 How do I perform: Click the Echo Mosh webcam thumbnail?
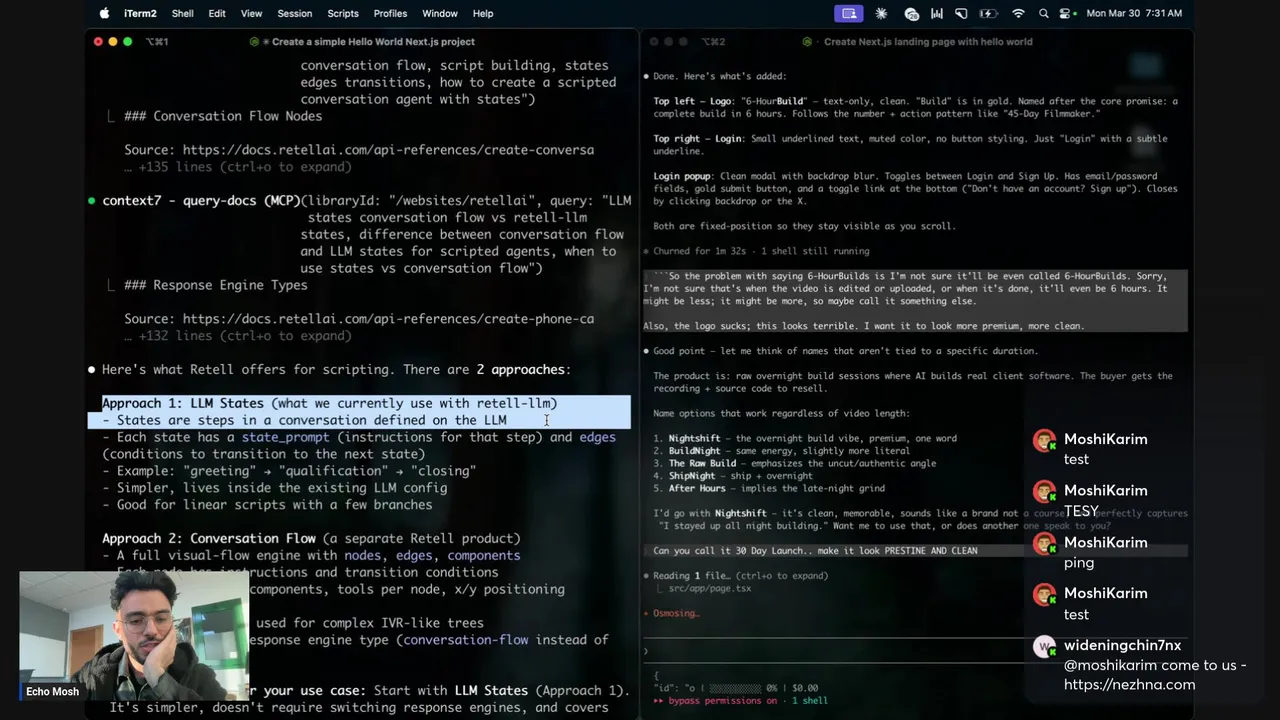[133, 635]
